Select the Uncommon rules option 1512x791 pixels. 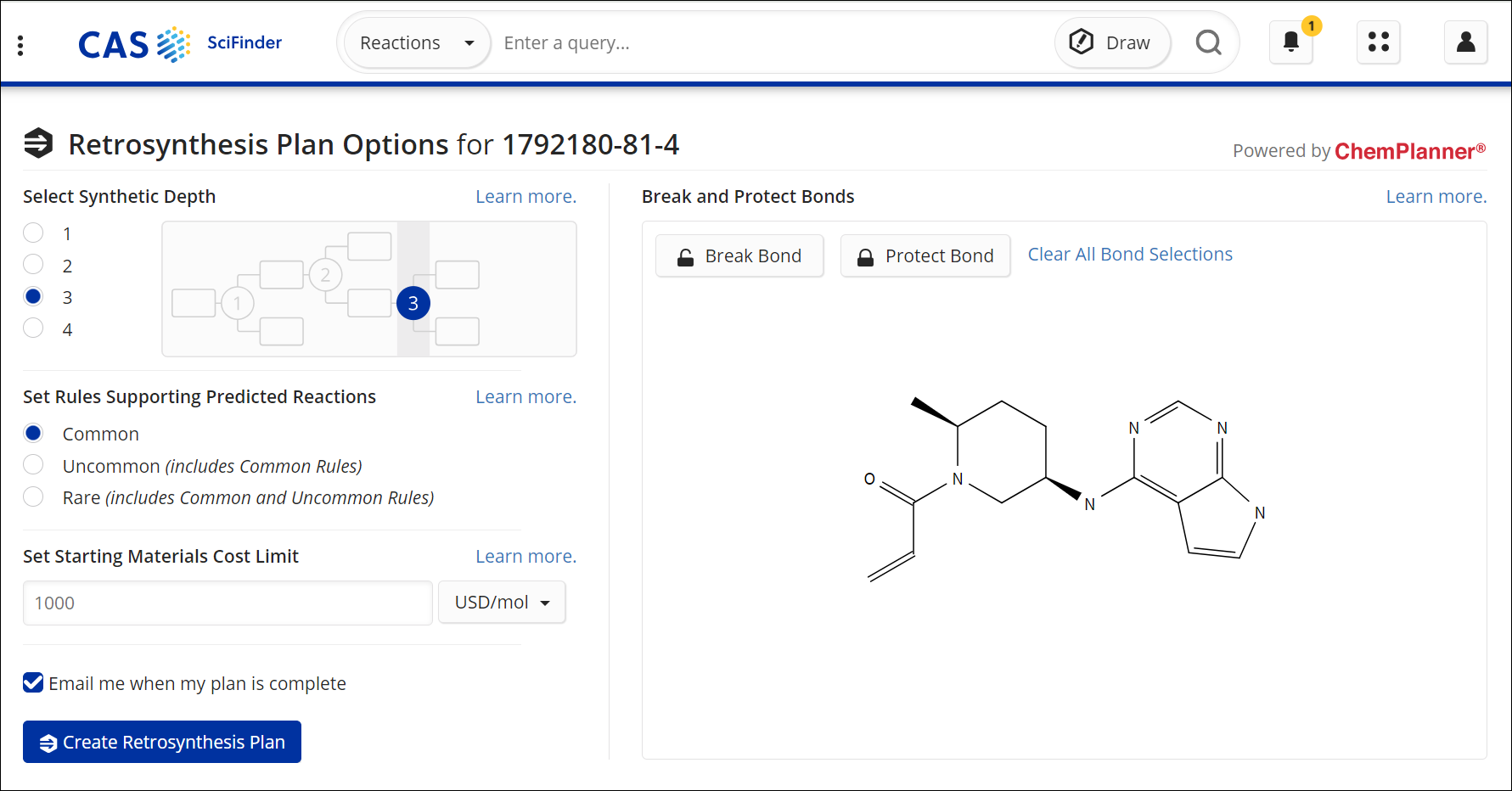tap(33, 465)
